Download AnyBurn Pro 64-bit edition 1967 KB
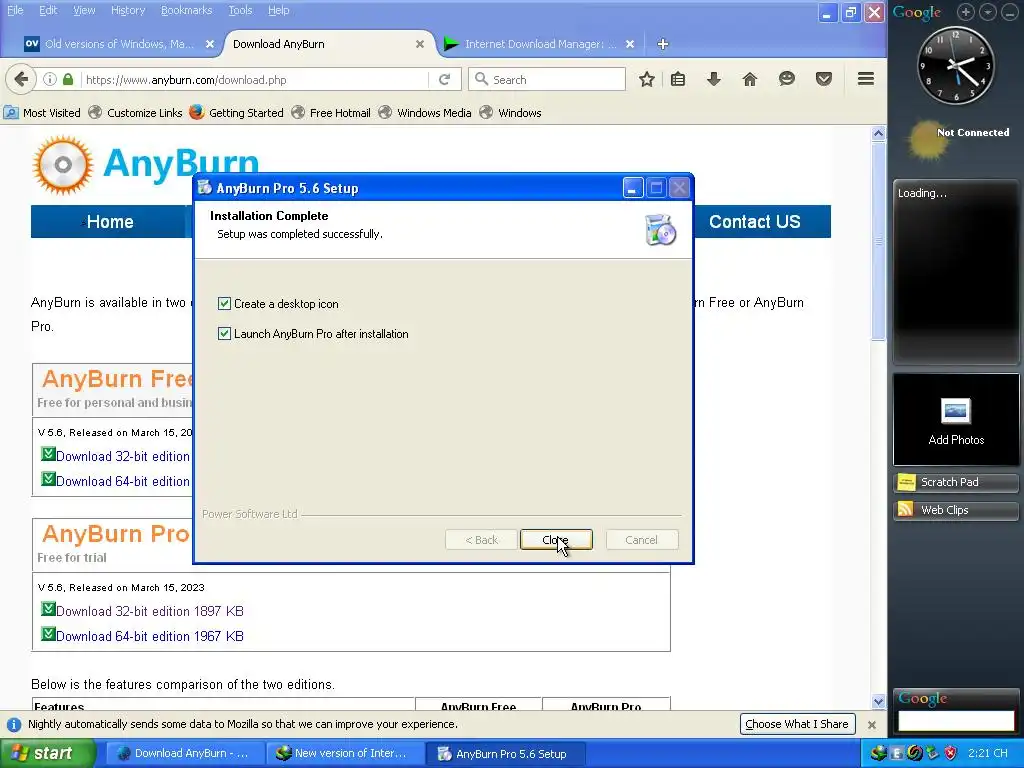Viewport: 1024px width, 768px height. click(150, 636)
